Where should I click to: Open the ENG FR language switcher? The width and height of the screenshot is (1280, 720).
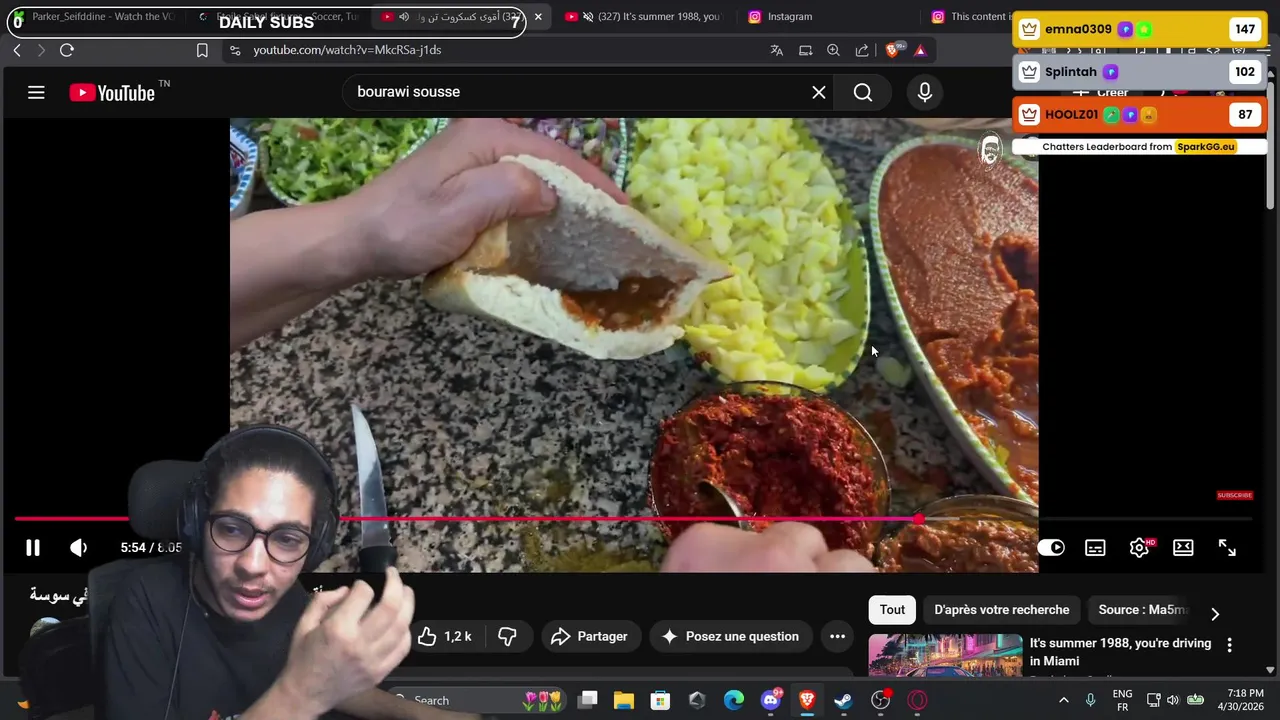pyautogui.click(x=1122, y=700)
